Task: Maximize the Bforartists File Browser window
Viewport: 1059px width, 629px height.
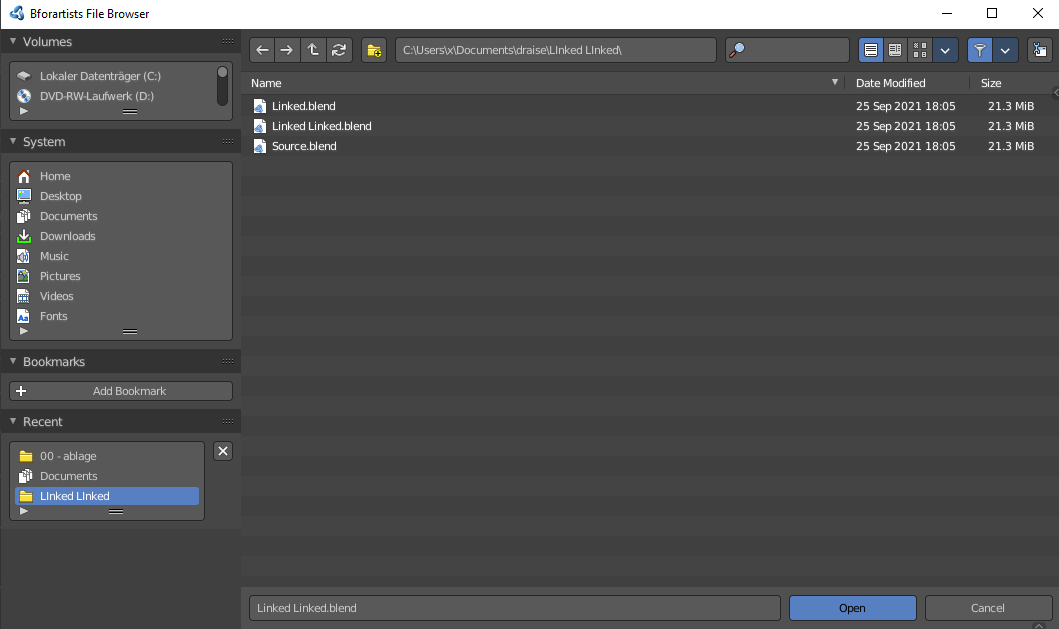Action: [x=991, y=14]
